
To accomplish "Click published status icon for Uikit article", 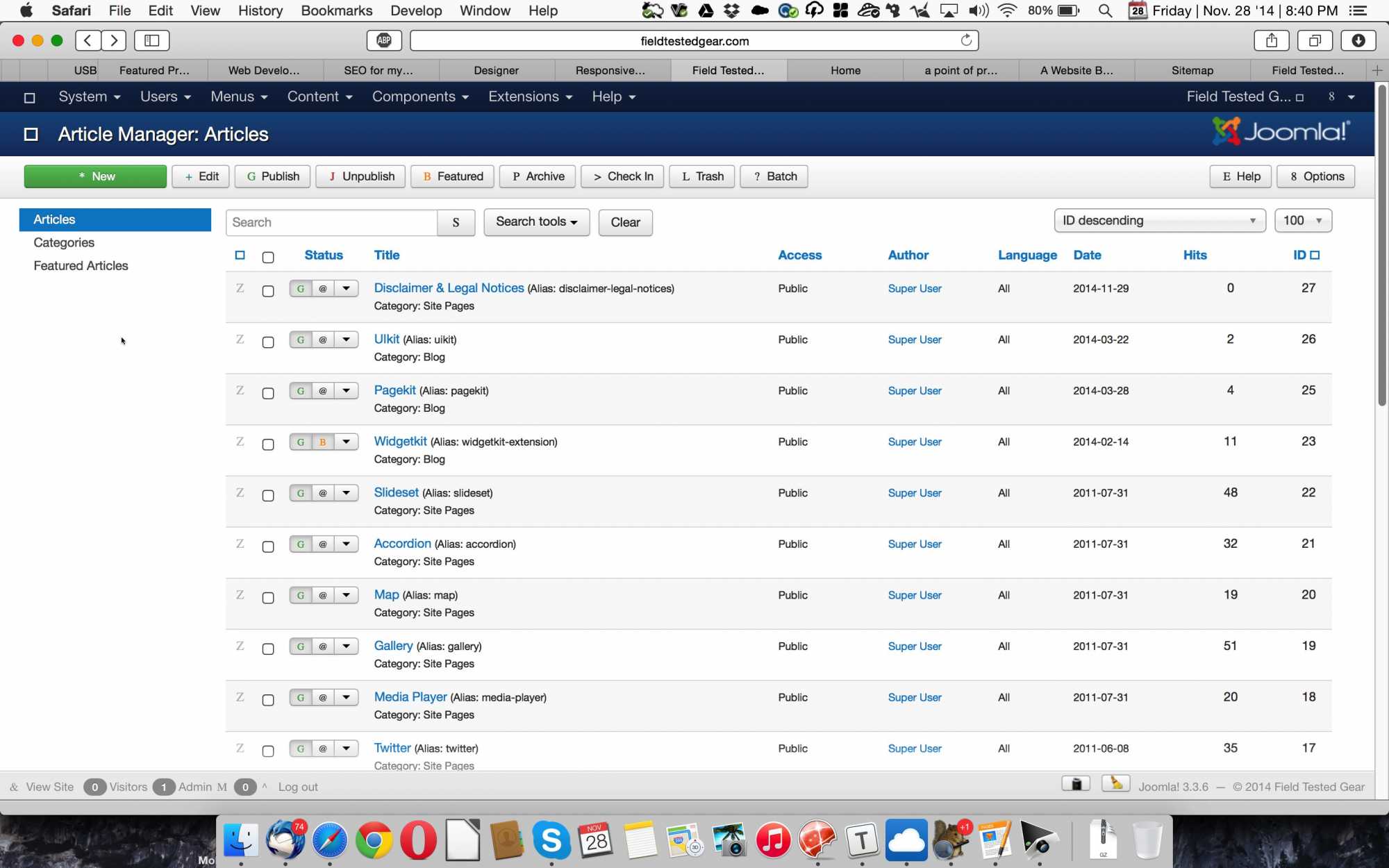I will coord(300,340).
